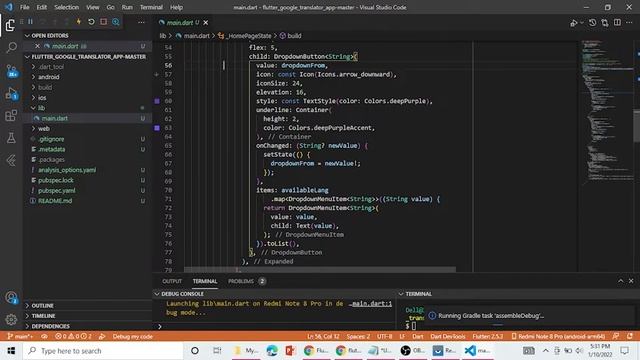Split the editor right
640x360 pixels.
coord(617,22)
